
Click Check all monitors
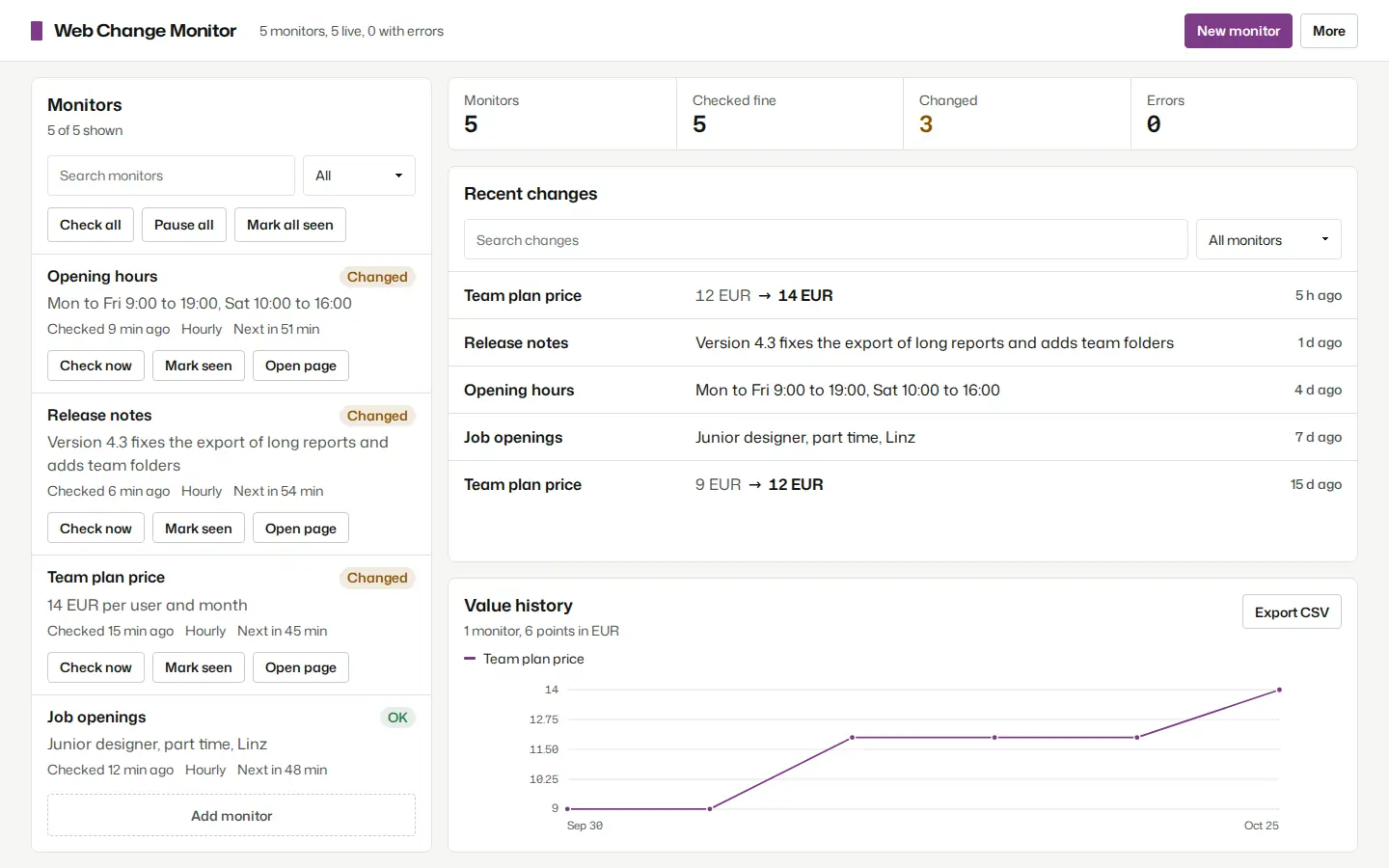(91, 225)
